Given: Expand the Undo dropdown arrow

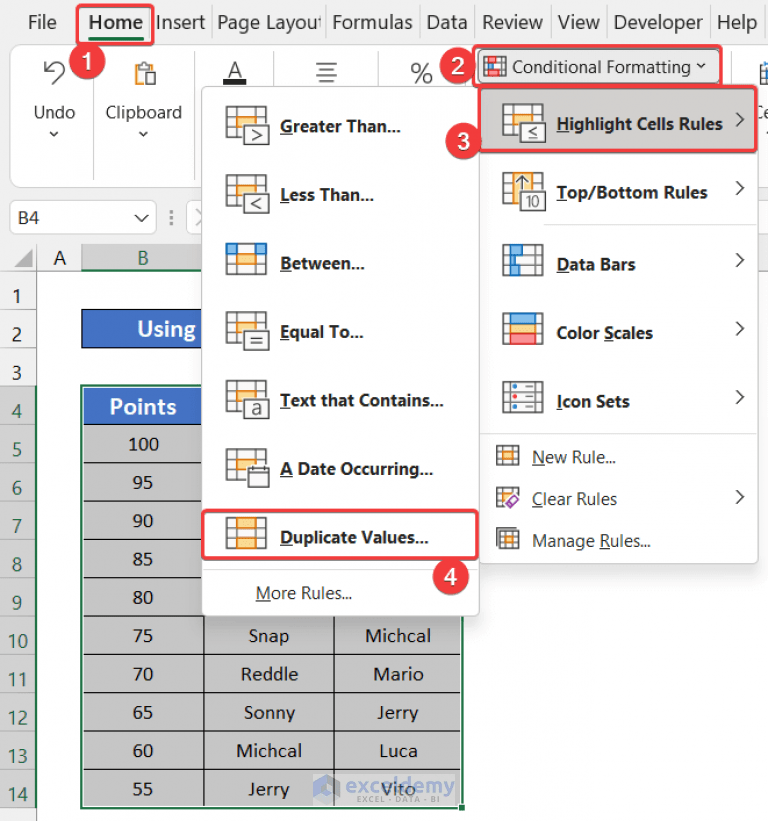Looking at the screenshot, I should [54, 134].
